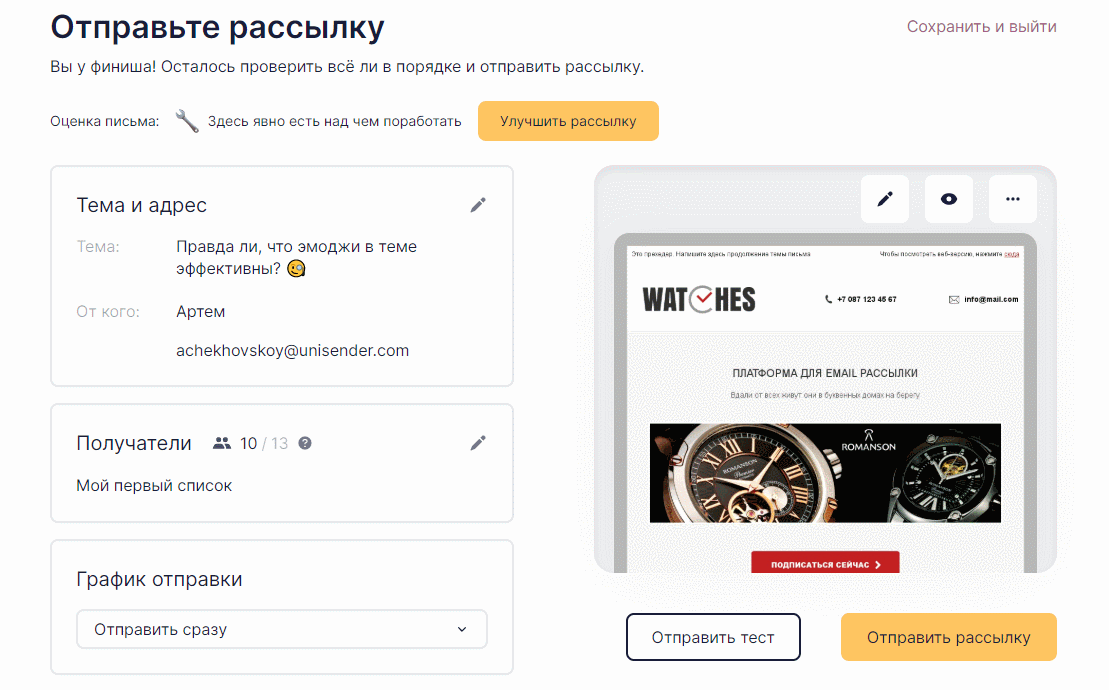Open the three-dots more options menu
This screenshot has width=1109, height=690.
click(1013, 199)
